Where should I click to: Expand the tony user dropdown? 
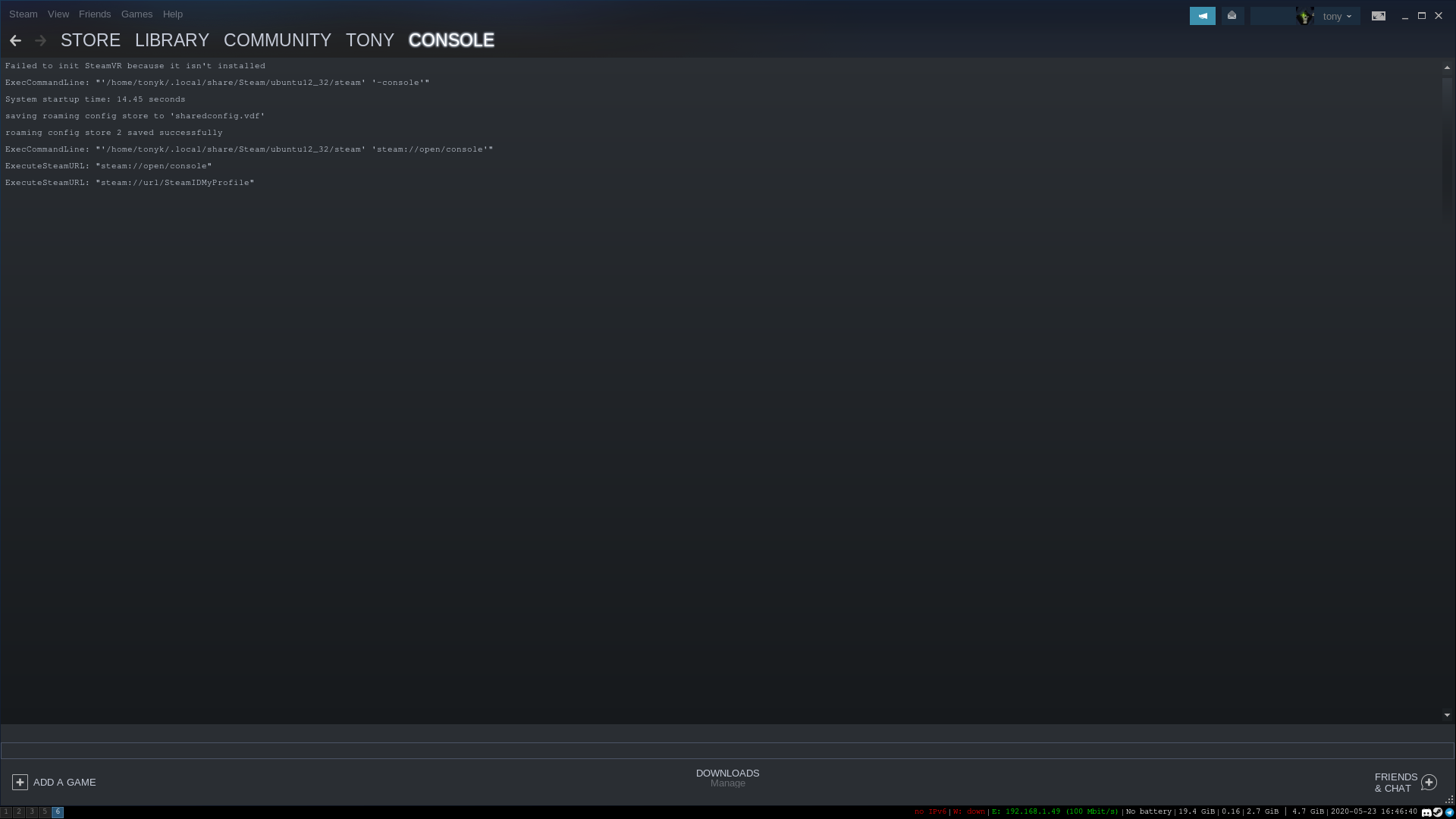click(x=1337, y=16)
